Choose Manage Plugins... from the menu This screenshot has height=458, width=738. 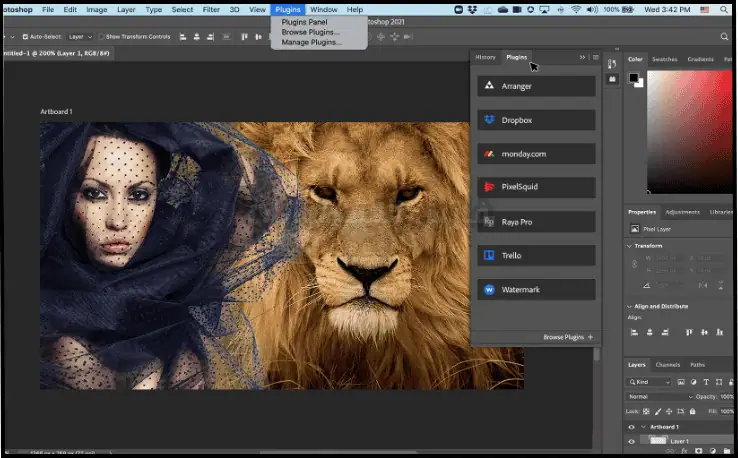311,43
